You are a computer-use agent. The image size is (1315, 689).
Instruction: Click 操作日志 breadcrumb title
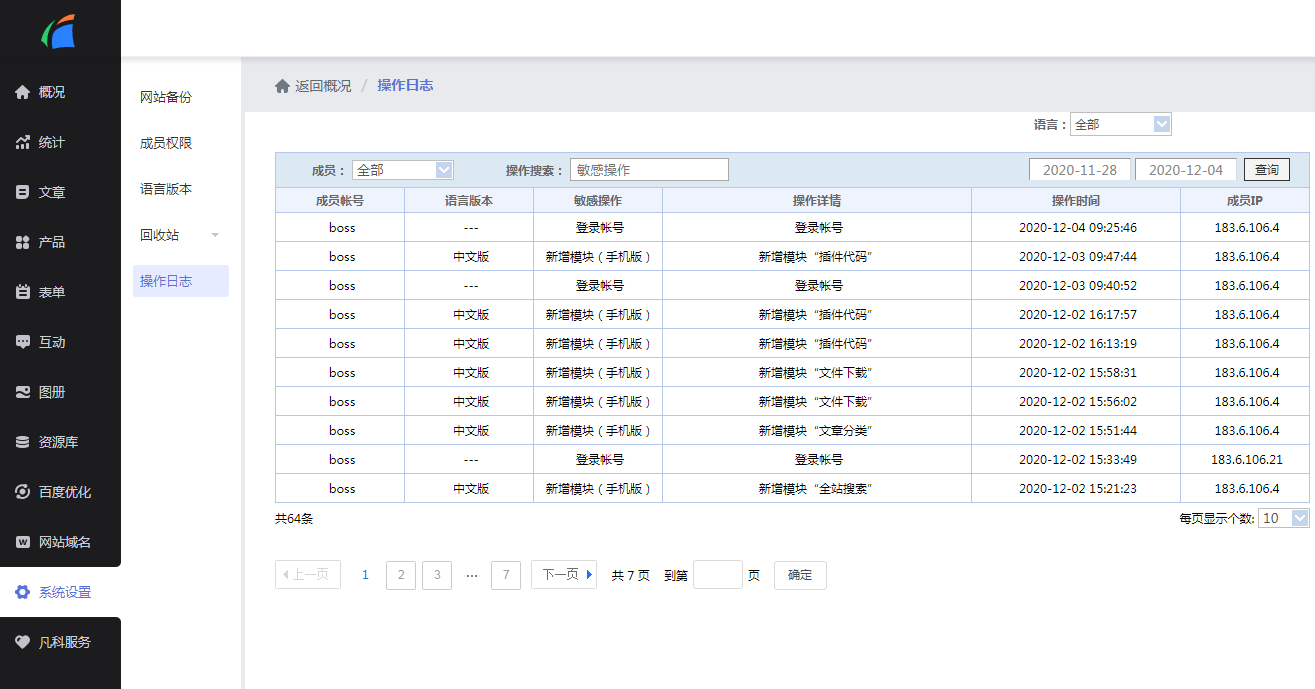tap(405, 86)
